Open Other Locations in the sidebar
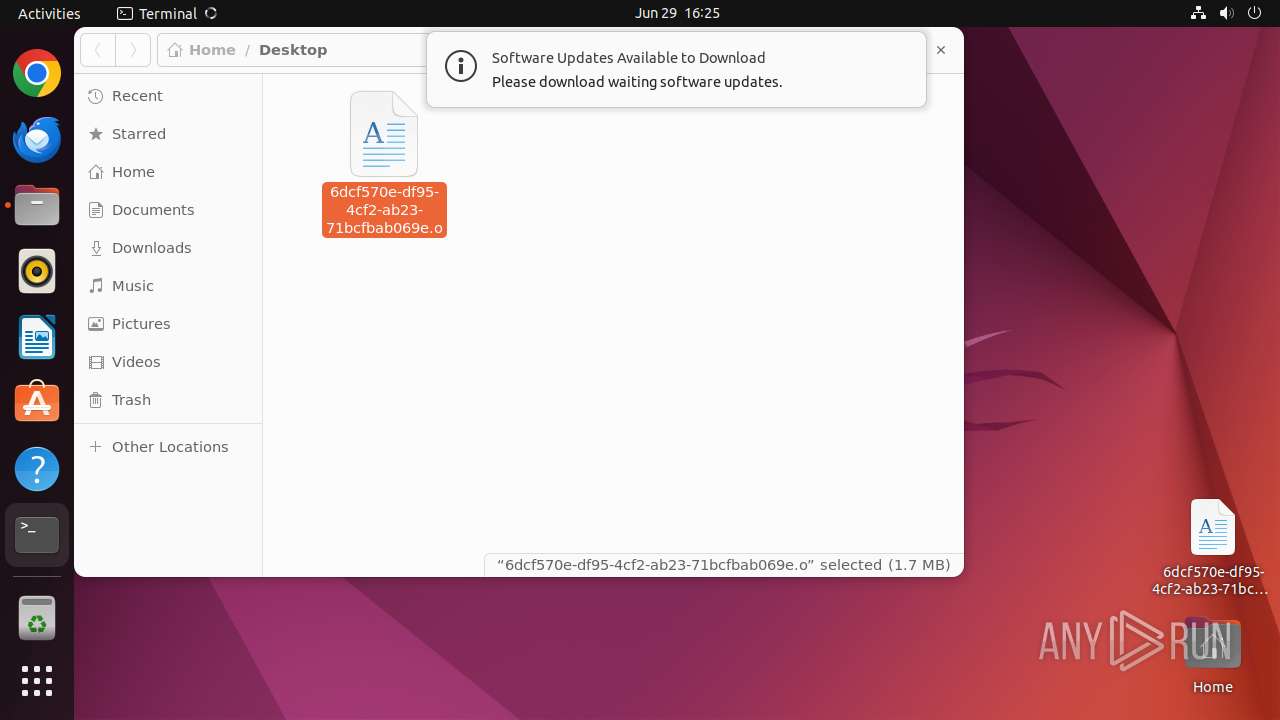 pos(168,447)
